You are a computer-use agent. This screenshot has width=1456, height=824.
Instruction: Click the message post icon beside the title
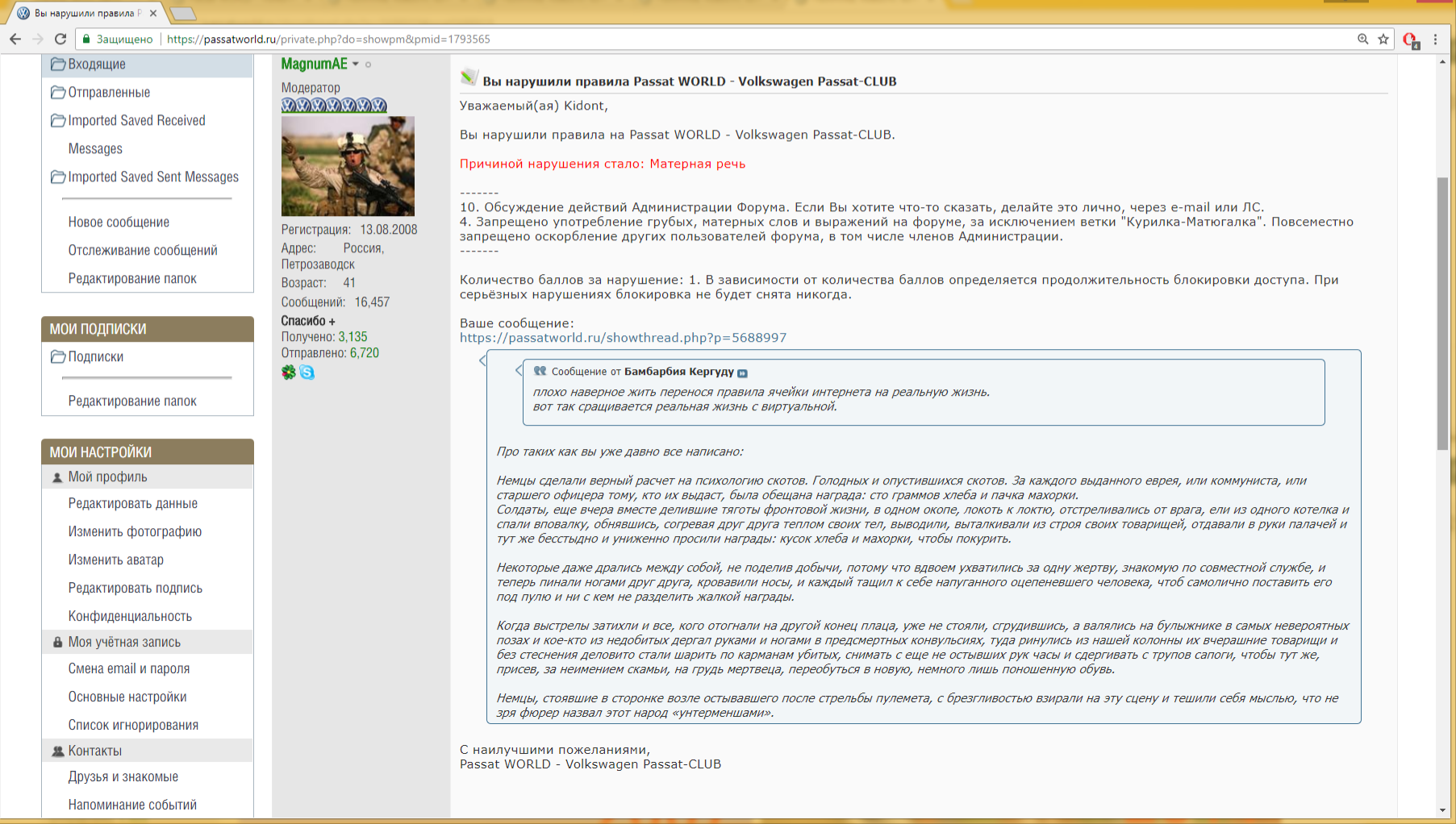(469, 77)
